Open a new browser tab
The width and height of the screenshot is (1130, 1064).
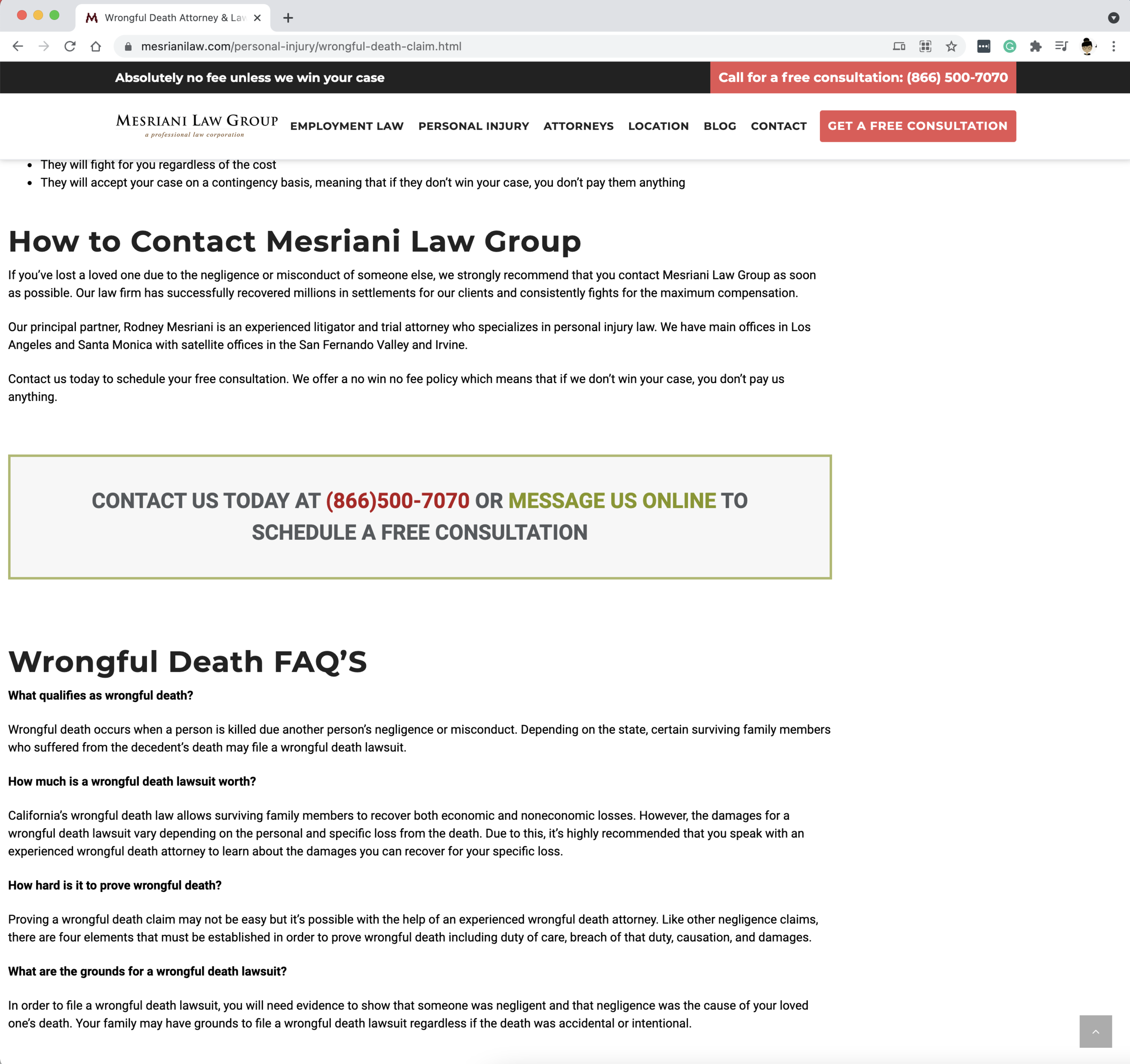click(x=288, y=18)
